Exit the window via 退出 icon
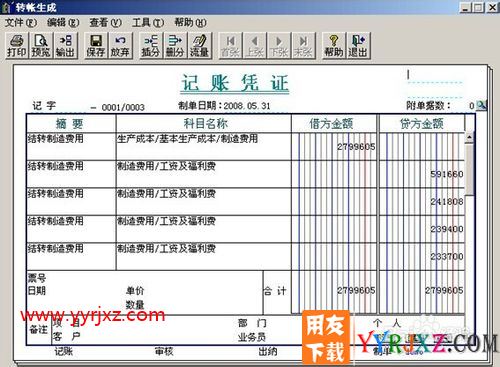The image size is (500, 367). [358, 46]
